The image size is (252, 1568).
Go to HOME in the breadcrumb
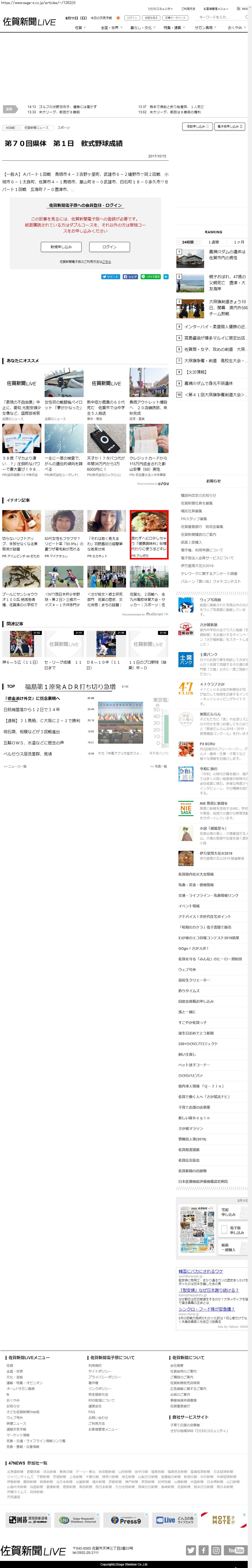point(10,128)
